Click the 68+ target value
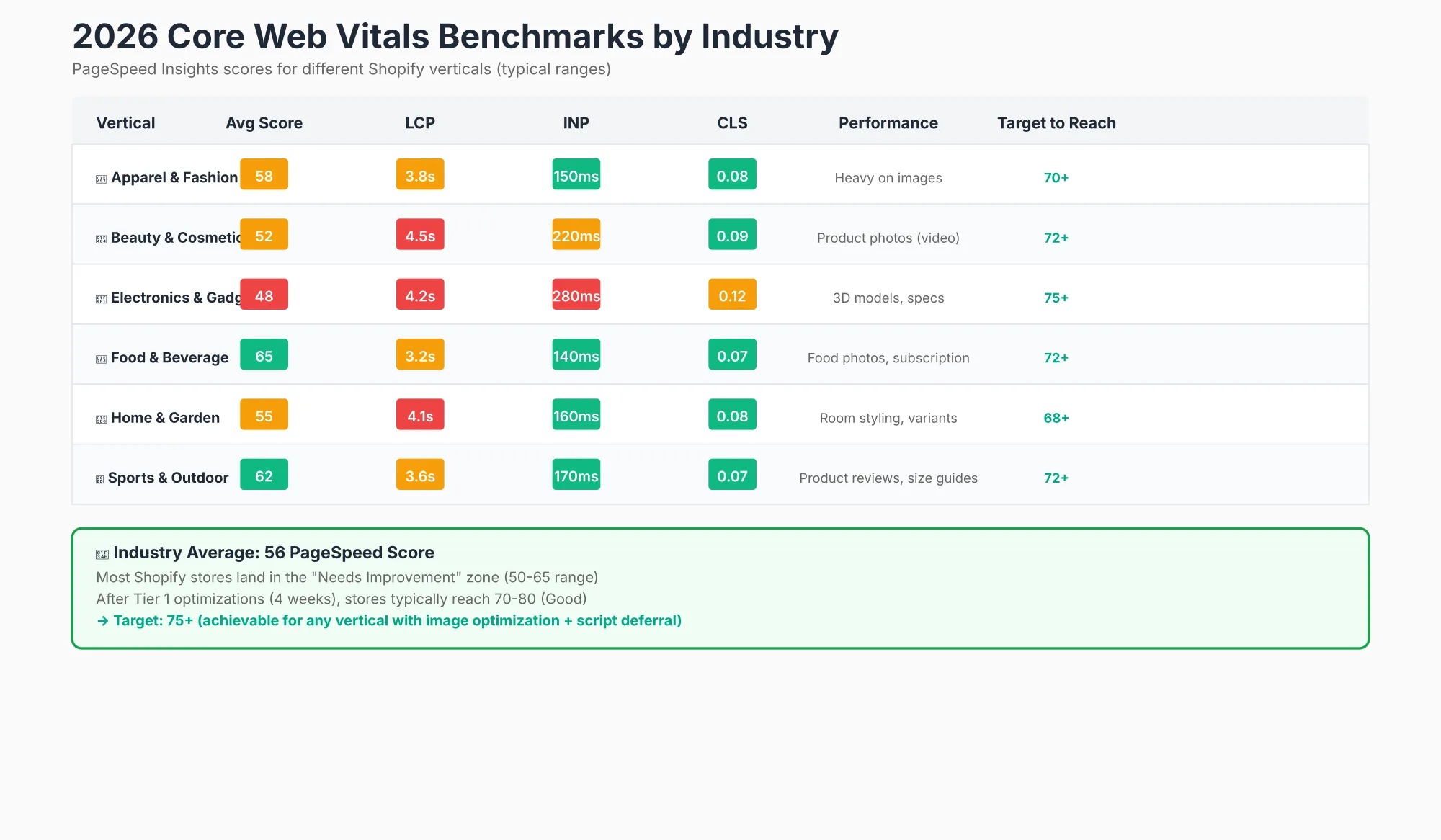This screenshot has width=1441, height=840. [1056, 418]
